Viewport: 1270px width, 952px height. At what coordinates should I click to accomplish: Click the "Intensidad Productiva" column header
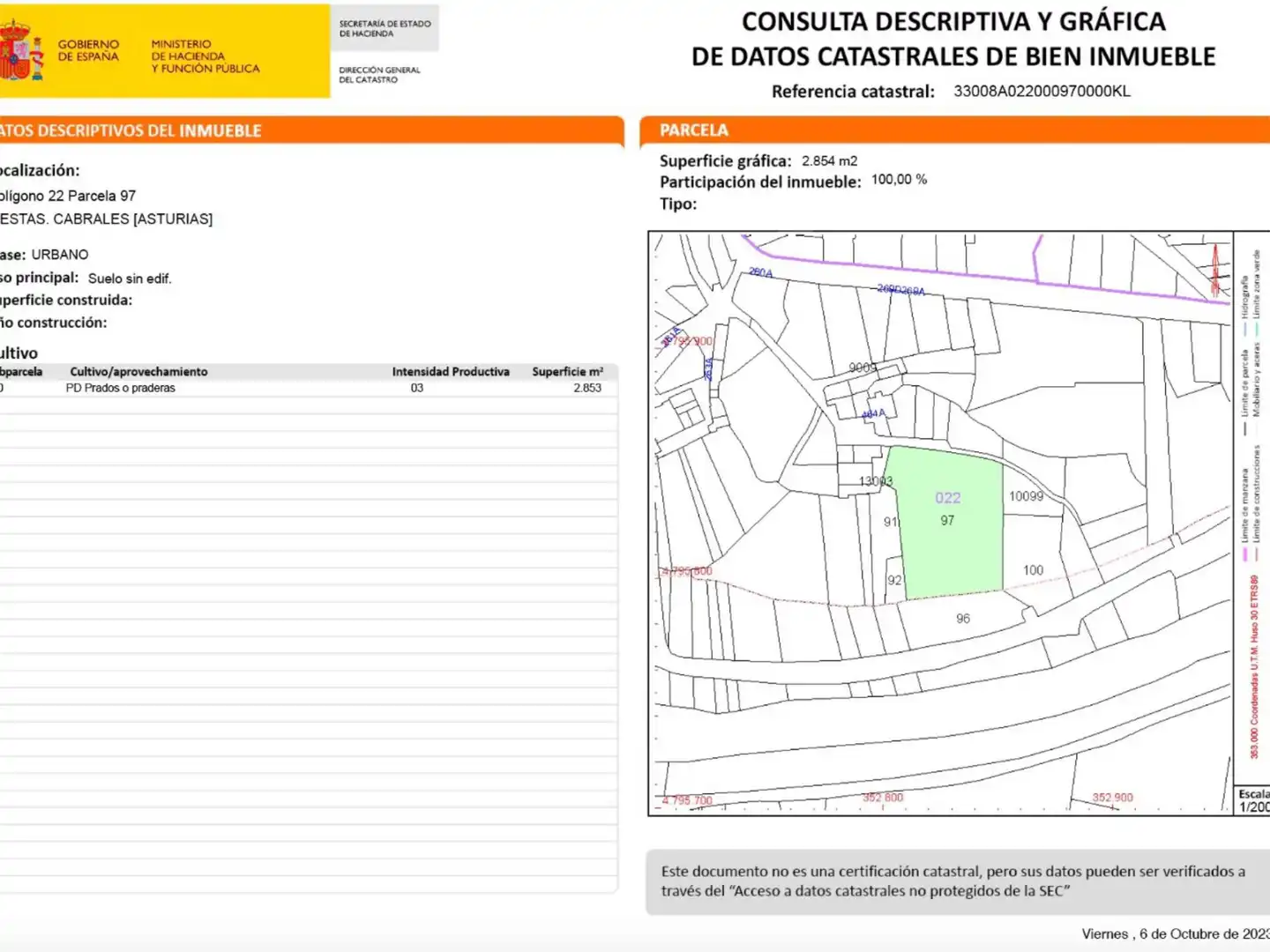451,372
